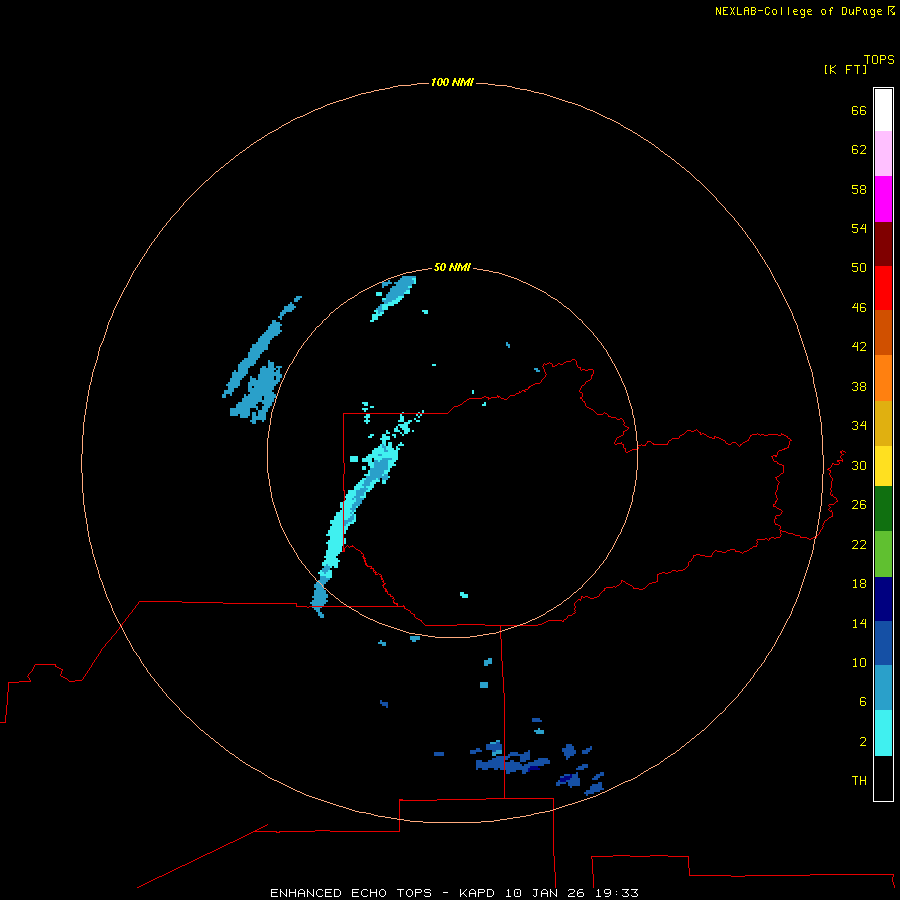Click the light green legend swatch

883,554
